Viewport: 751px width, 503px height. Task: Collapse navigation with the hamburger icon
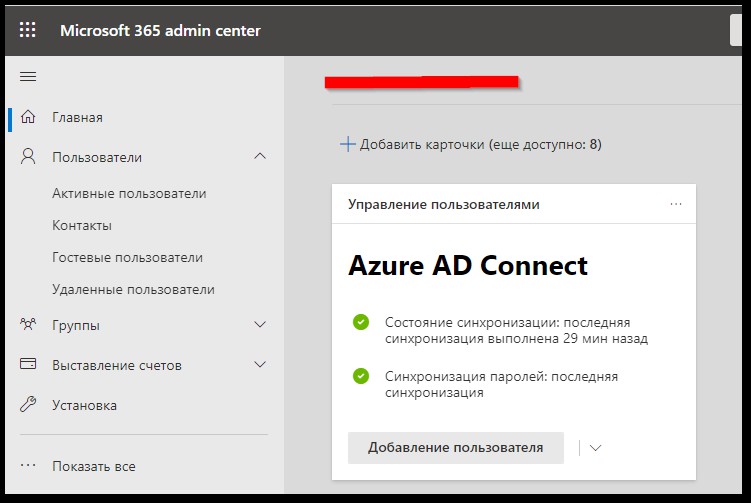click(x=28, y=77)
